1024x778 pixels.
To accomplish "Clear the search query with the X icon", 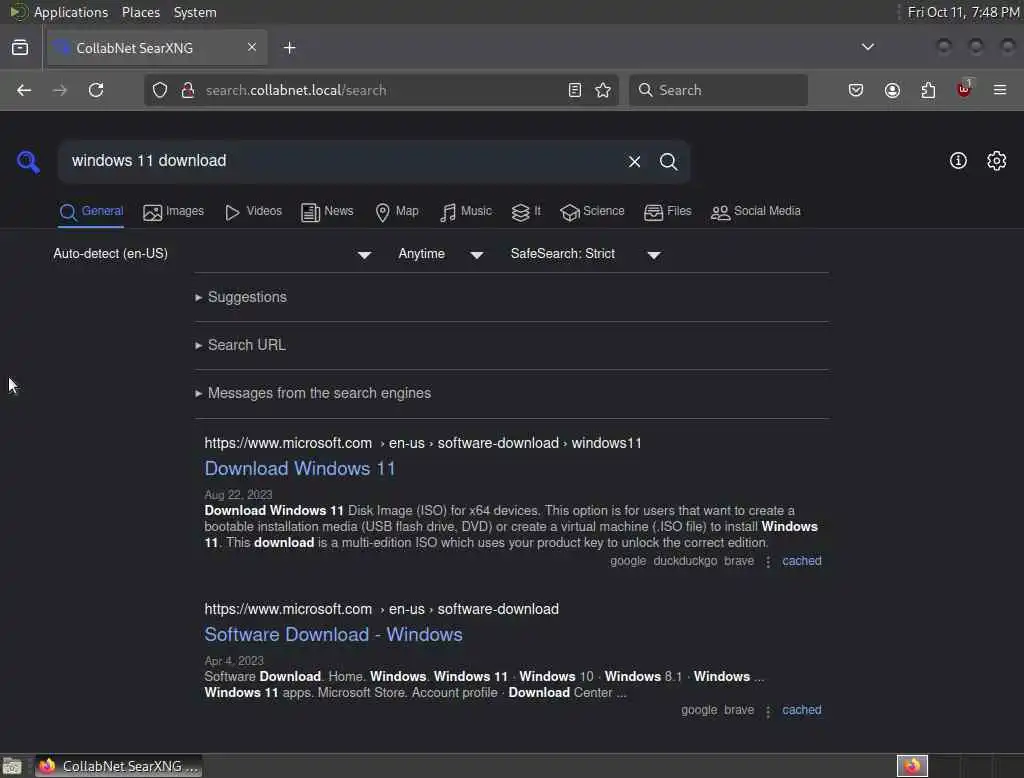I will 634,161.
